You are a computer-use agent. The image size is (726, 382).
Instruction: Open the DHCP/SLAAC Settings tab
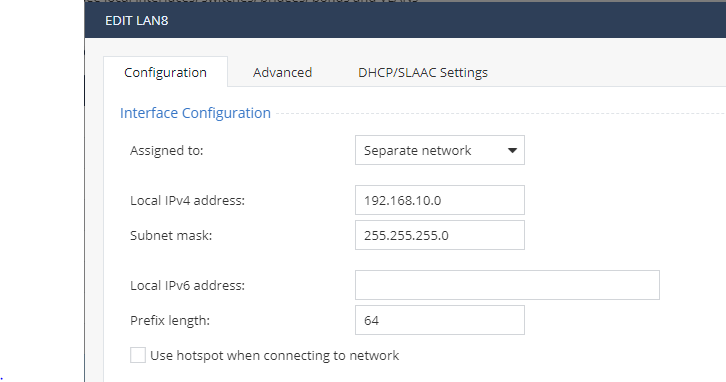coord(423,72)
